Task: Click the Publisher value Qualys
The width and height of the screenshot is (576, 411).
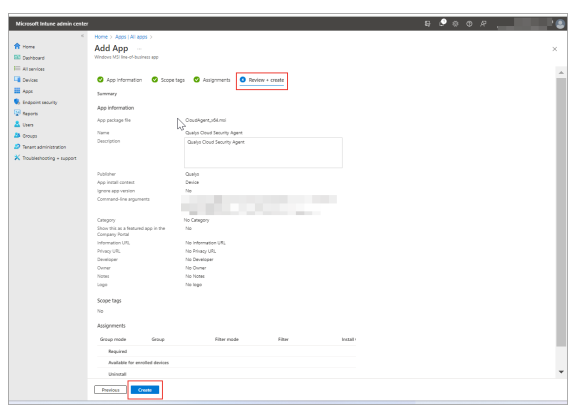Action: pos(192,174)
